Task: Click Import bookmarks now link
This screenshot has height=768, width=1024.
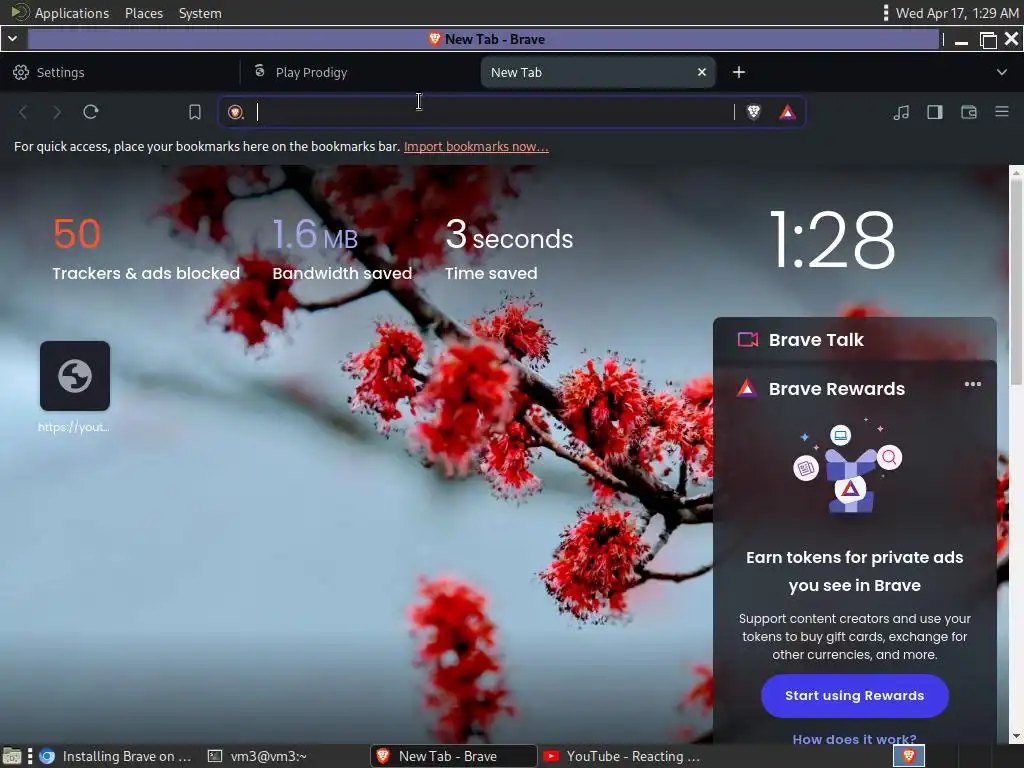Action: pos(476,147)
